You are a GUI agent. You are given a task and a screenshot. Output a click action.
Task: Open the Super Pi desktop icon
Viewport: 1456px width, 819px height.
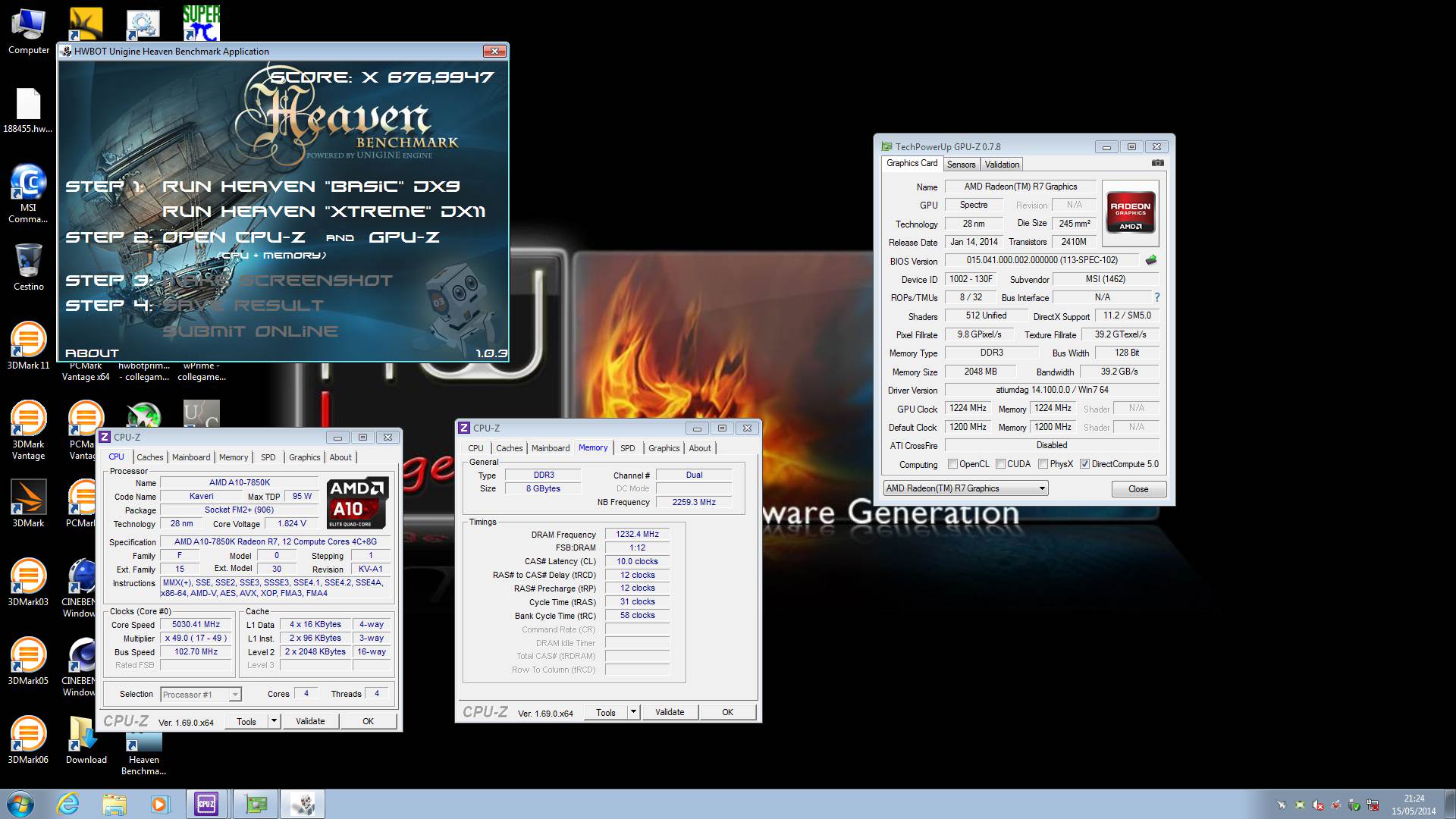(x=201, y=22)
